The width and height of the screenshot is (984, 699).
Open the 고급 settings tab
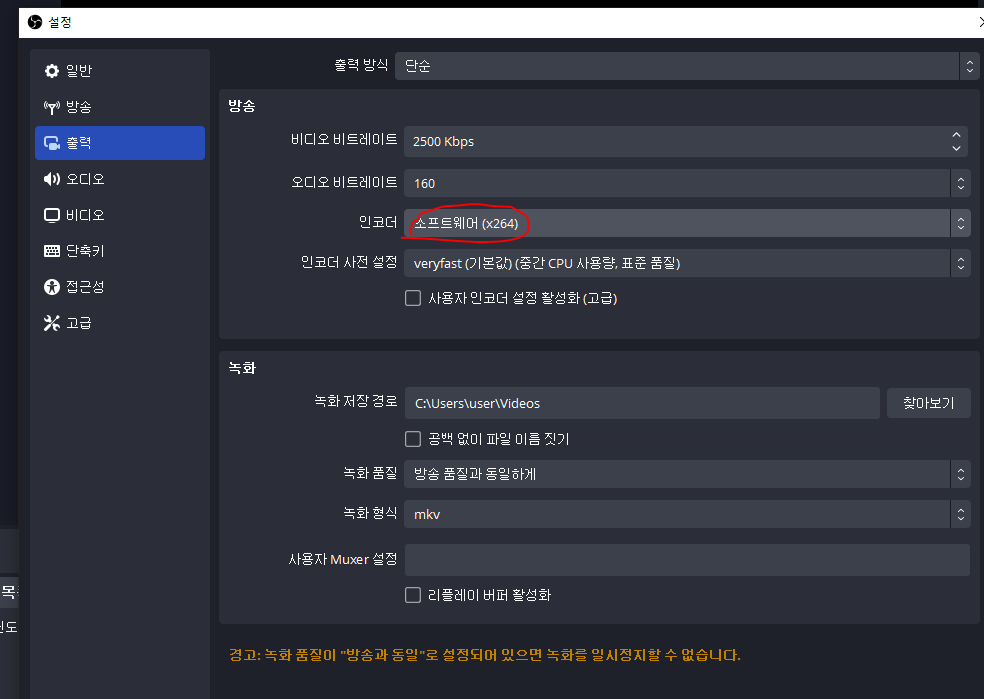pyautogui.click(x=120, y=323)
